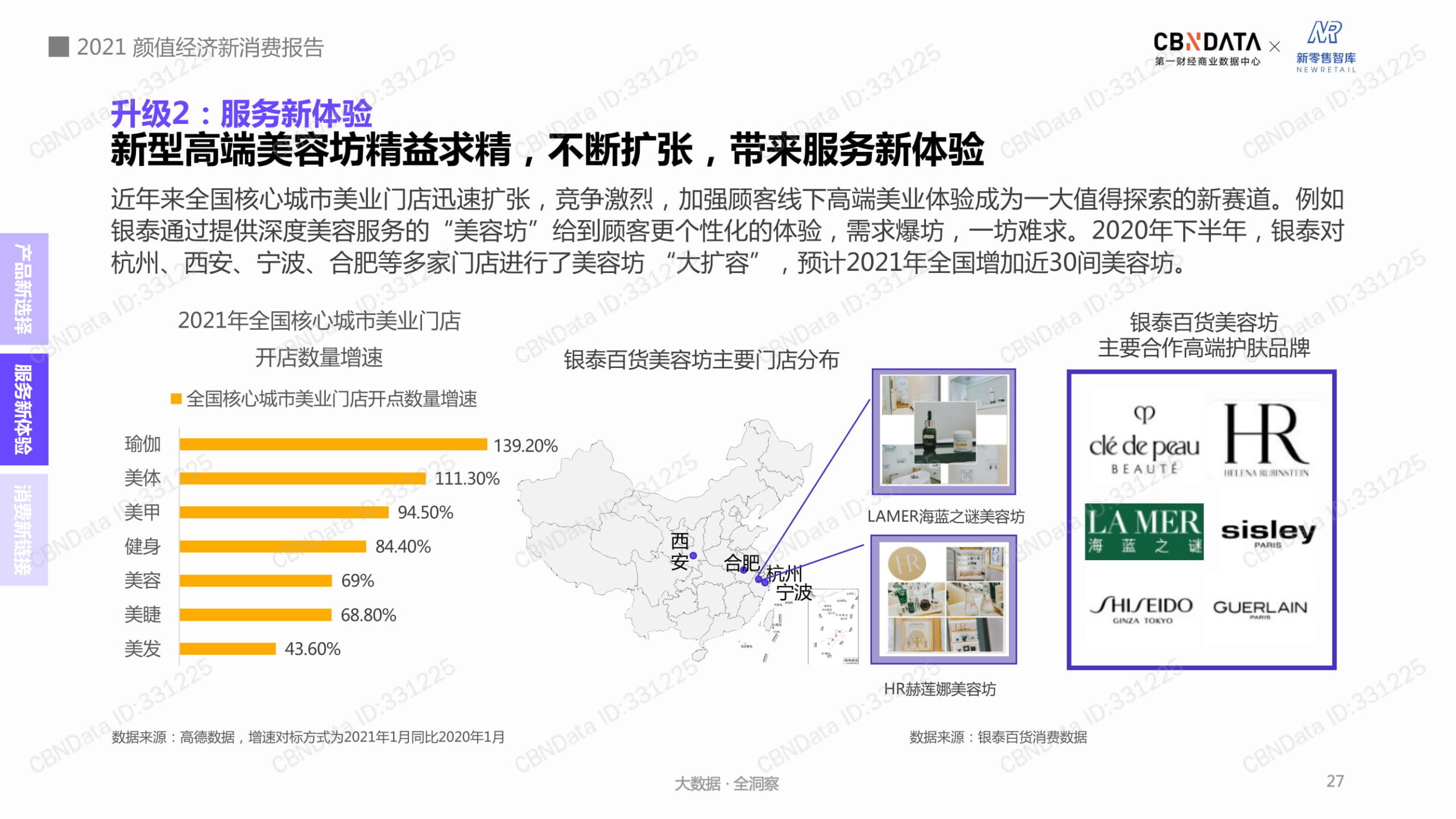
Task: Click the caption HR赫莲娜美容坊
Action: (940, 689)
